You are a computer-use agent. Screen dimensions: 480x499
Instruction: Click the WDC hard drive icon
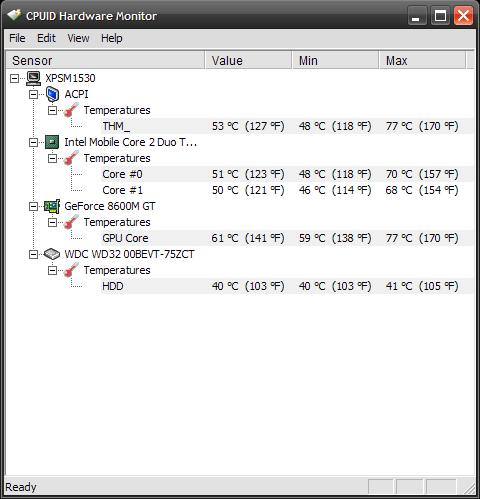tap(52, 254)
